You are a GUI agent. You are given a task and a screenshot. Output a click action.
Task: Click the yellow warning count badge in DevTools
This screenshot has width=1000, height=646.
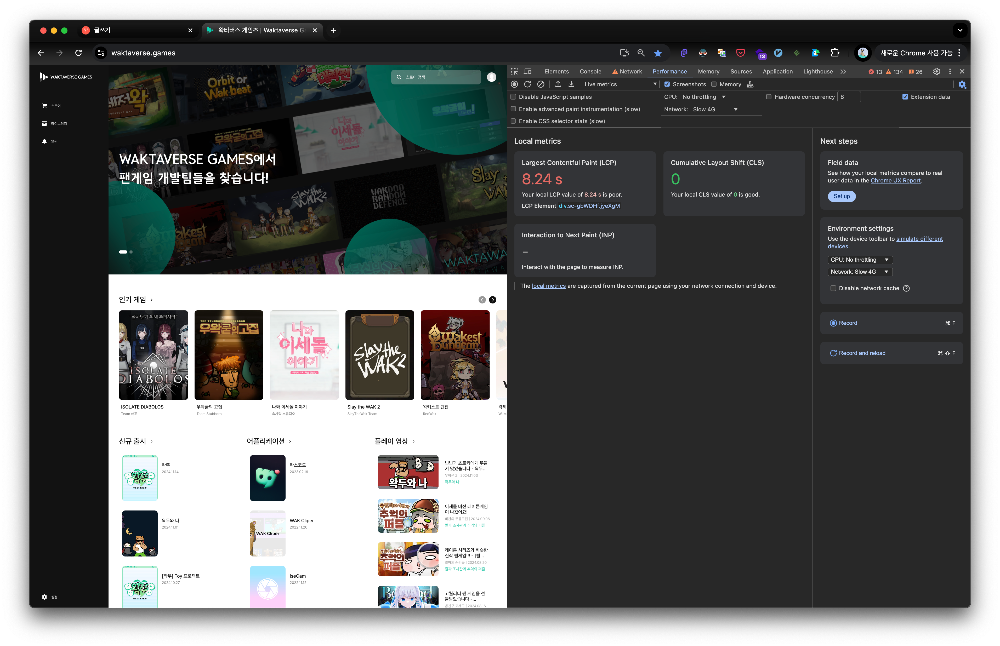894,71
